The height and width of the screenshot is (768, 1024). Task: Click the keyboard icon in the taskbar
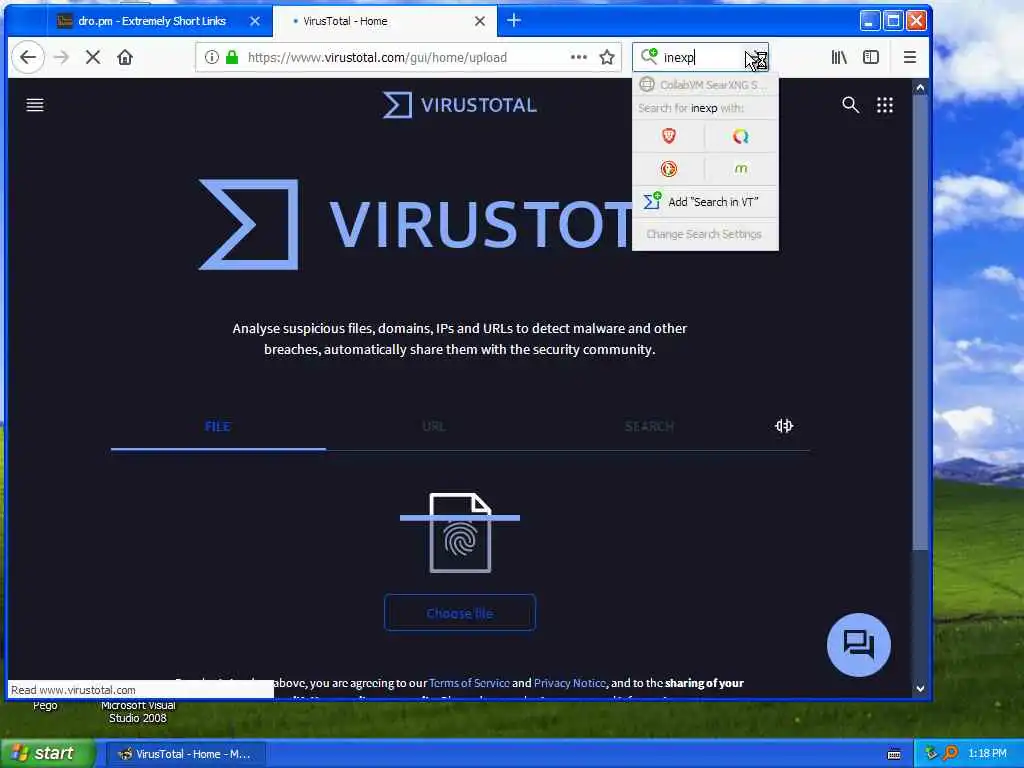[894, 754]
